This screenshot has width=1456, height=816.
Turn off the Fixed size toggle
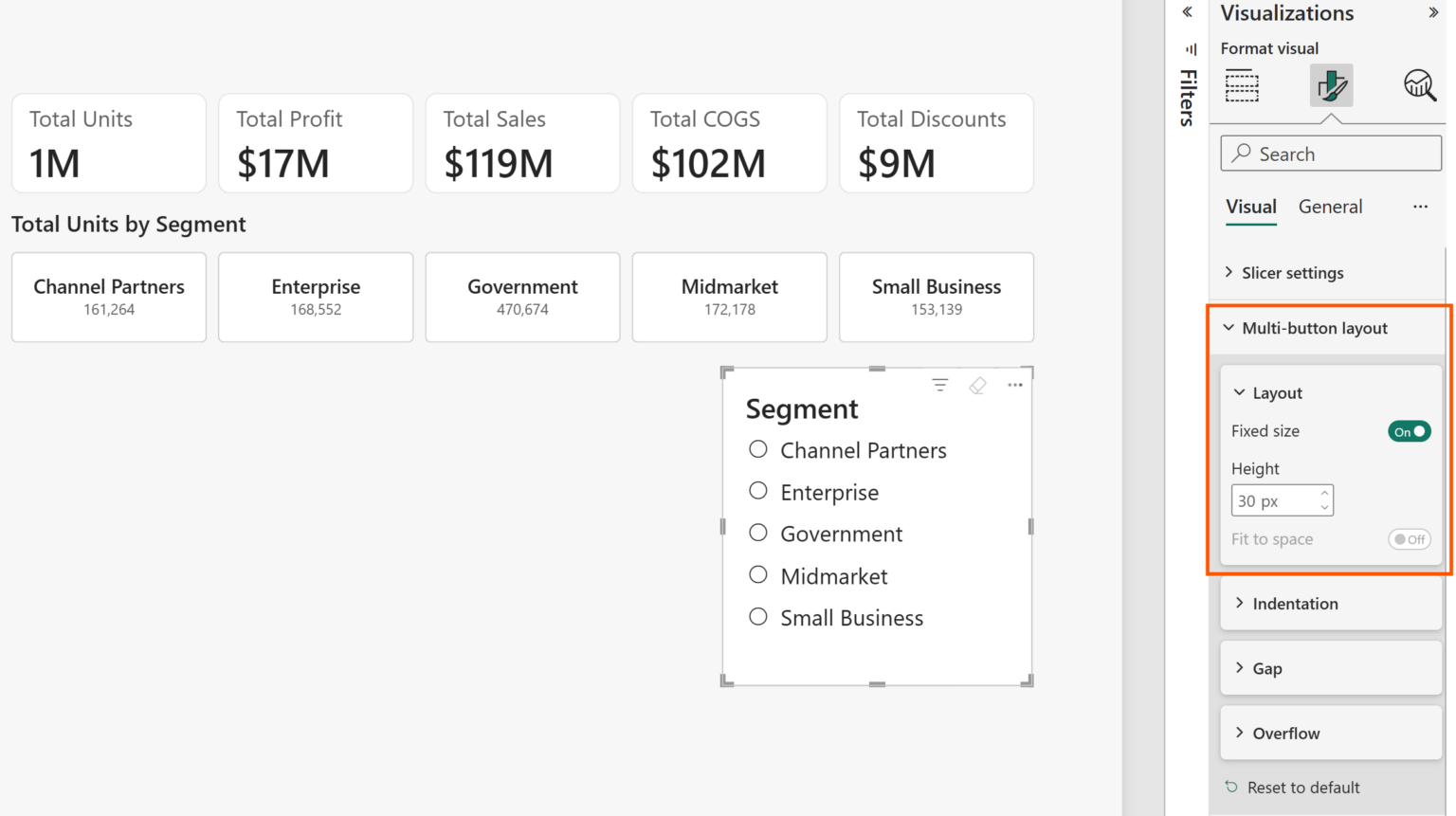click(1409, 431)
